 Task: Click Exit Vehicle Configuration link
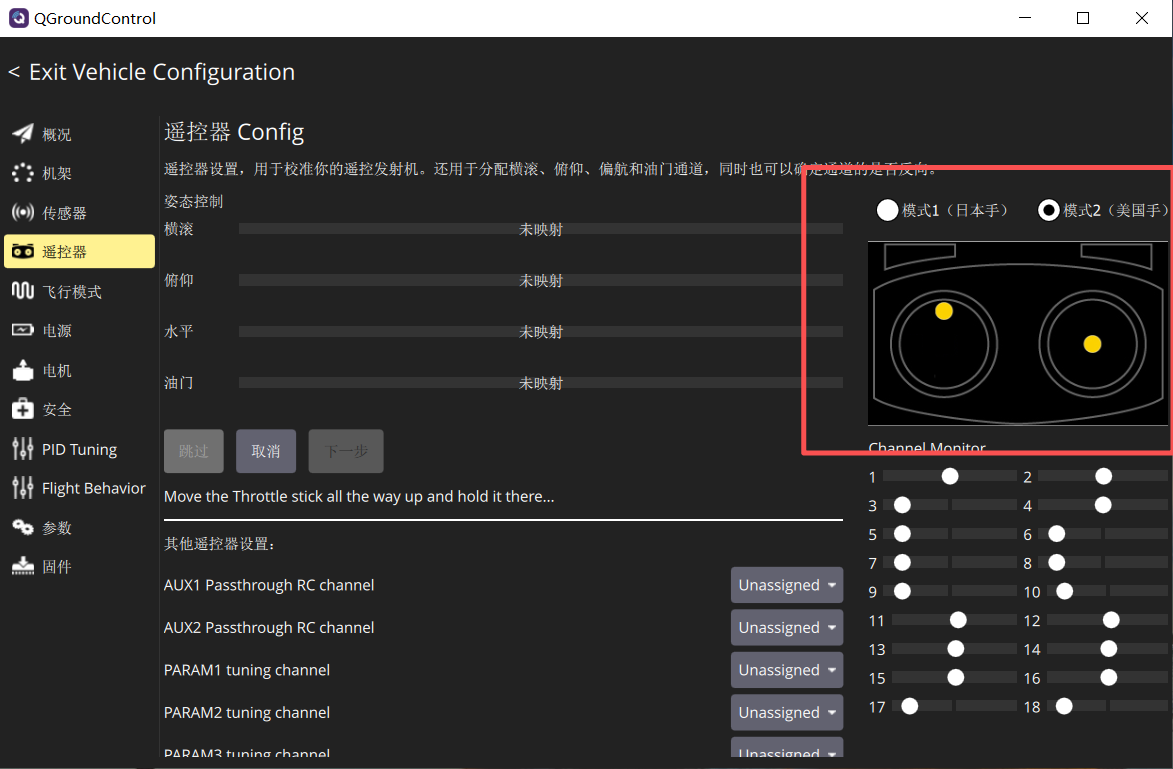151,72
